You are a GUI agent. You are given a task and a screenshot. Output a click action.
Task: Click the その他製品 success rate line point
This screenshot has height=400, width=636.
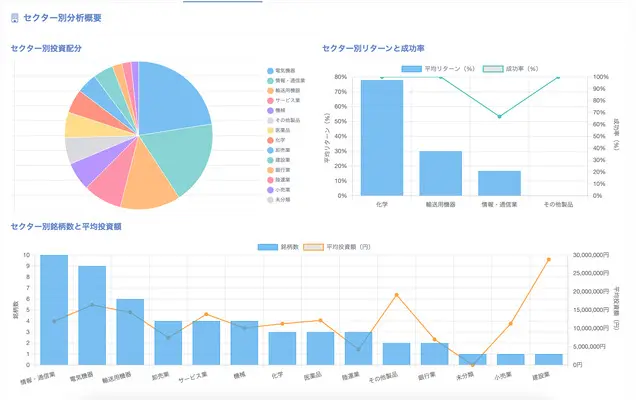[x=558, y=77]
